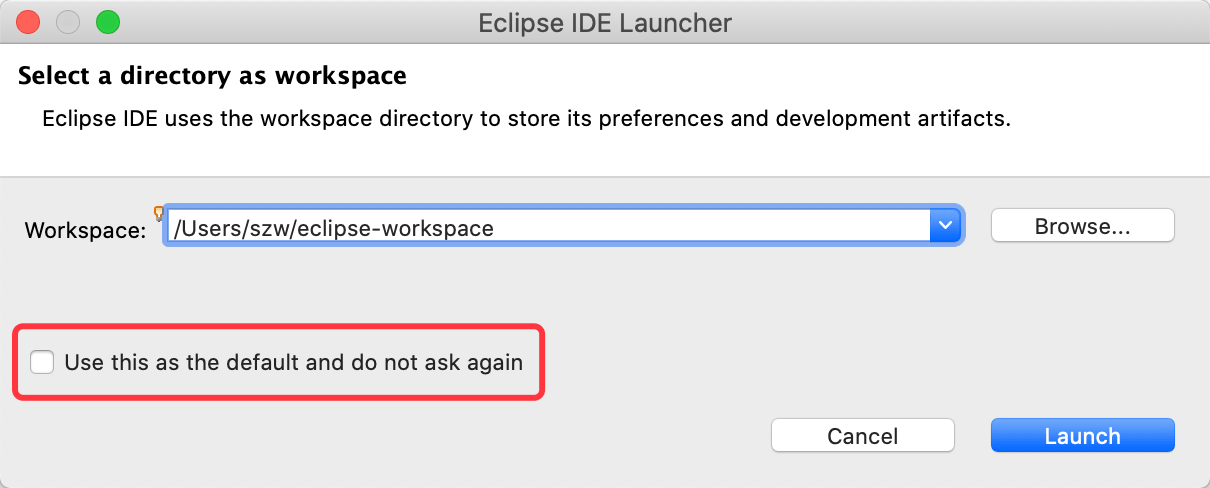The height and width of the screenshot is (488, 1210).
Task: Click the content assist lightbulb icon
Action: click(158, 212)
